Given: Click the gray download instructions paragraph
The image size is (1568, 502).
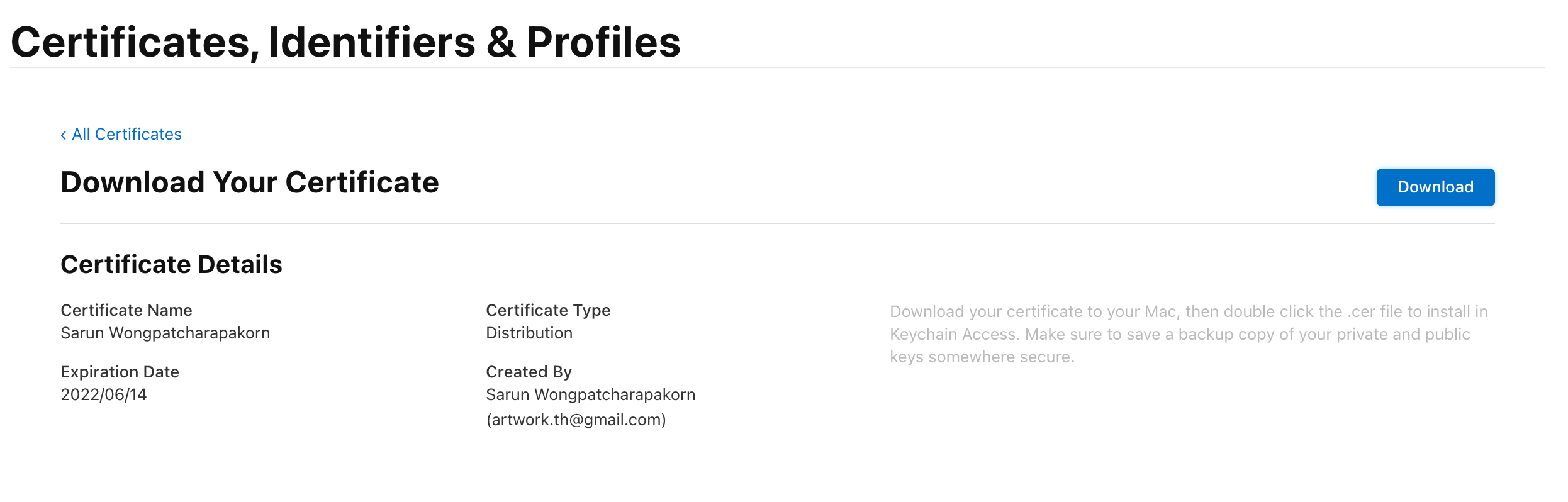Looking at the screenshot, I should [1188, 334].
